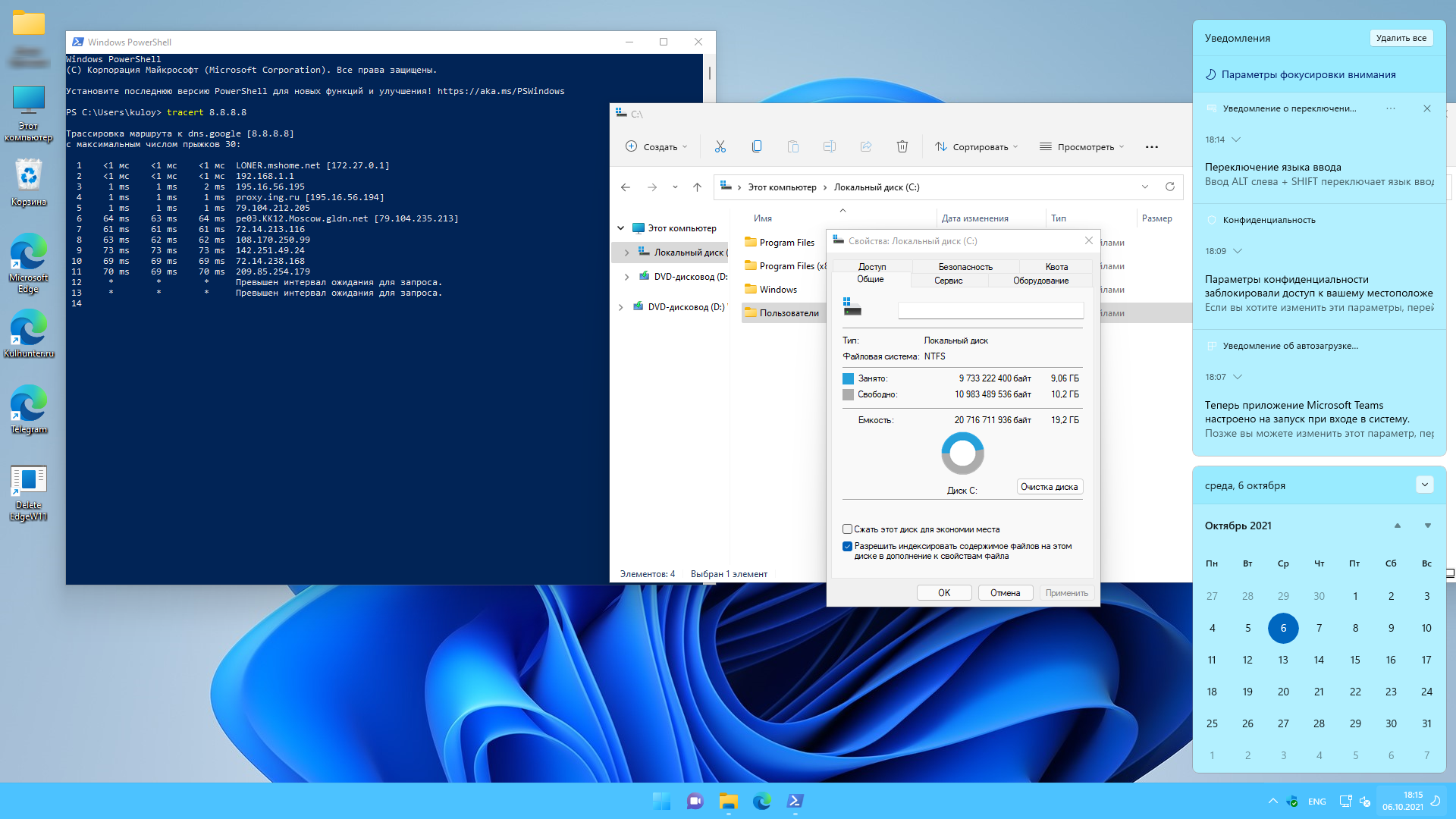Click the disk label text field
Image resolution: width=1456 pixels, height=819 pixels.
tap(990, 310)
